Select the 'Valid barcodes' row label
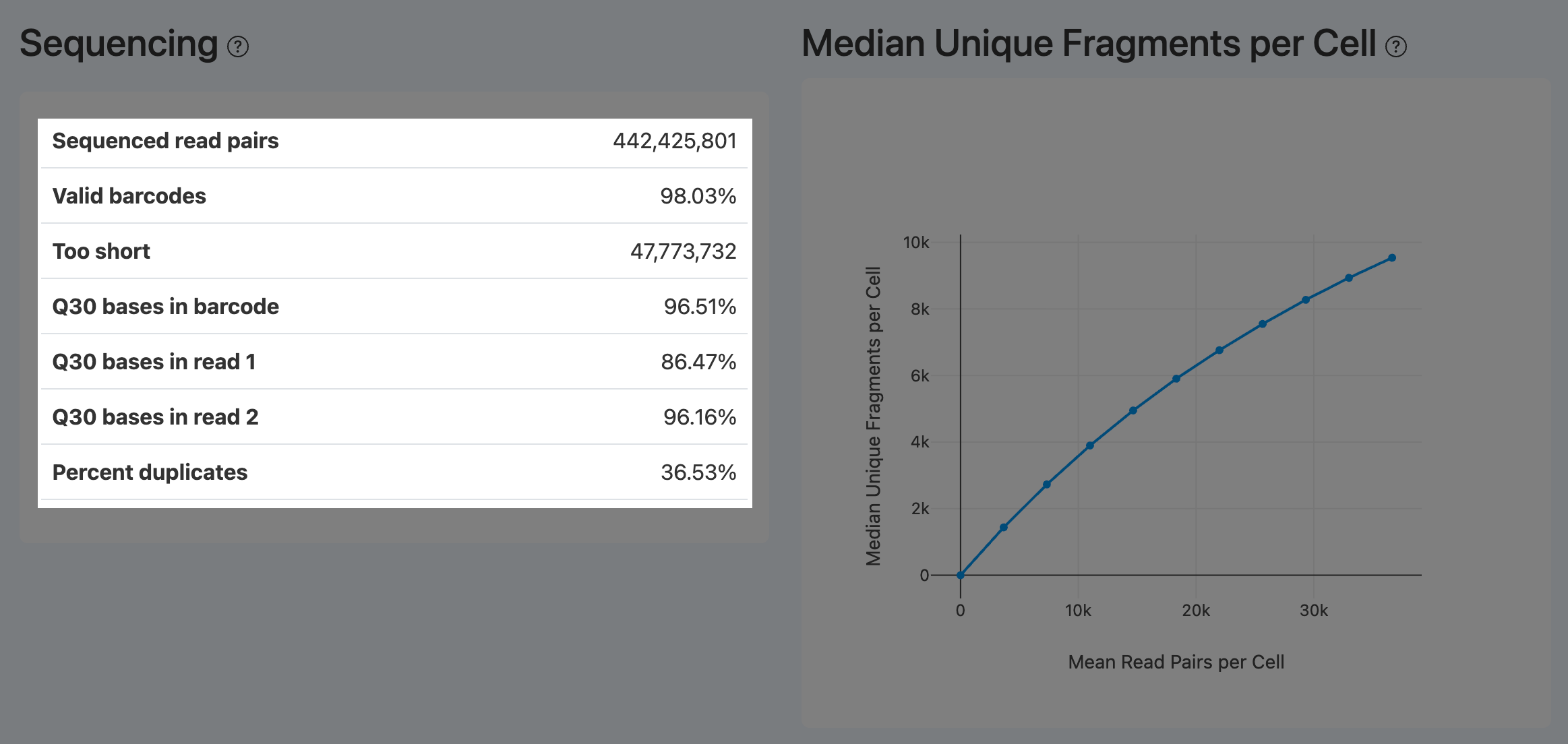 point(129,196)
